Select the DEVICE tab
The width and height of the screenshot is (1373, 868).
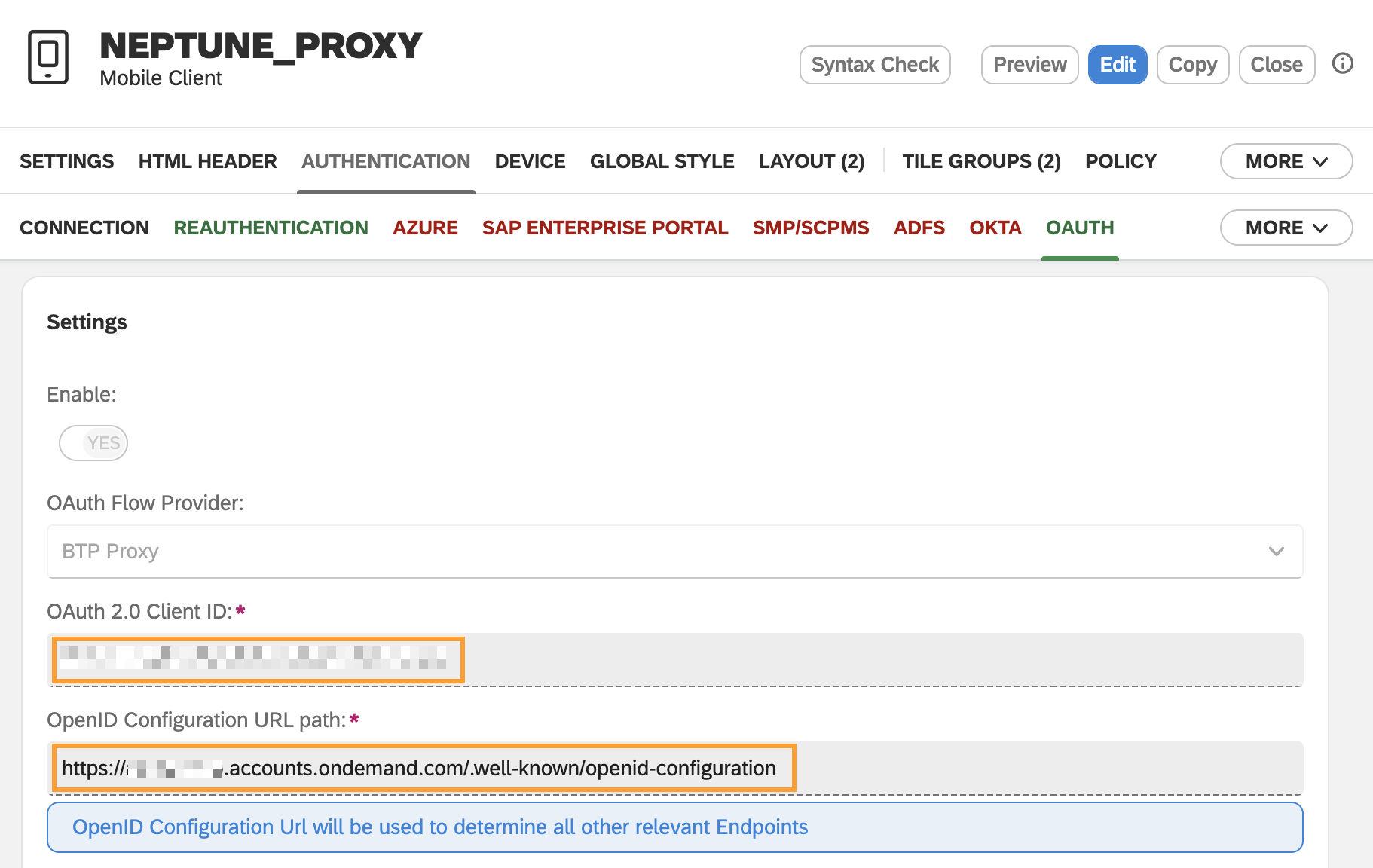530,160
